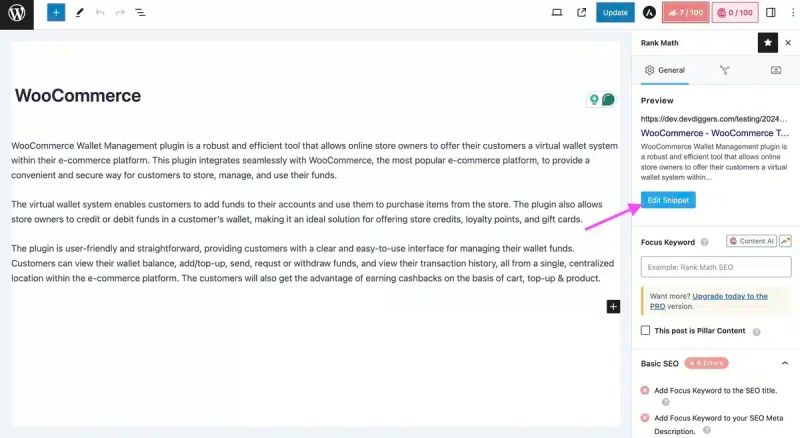
Task: Focus the Focus Keyword input field
Action: [x=716, y=267]
